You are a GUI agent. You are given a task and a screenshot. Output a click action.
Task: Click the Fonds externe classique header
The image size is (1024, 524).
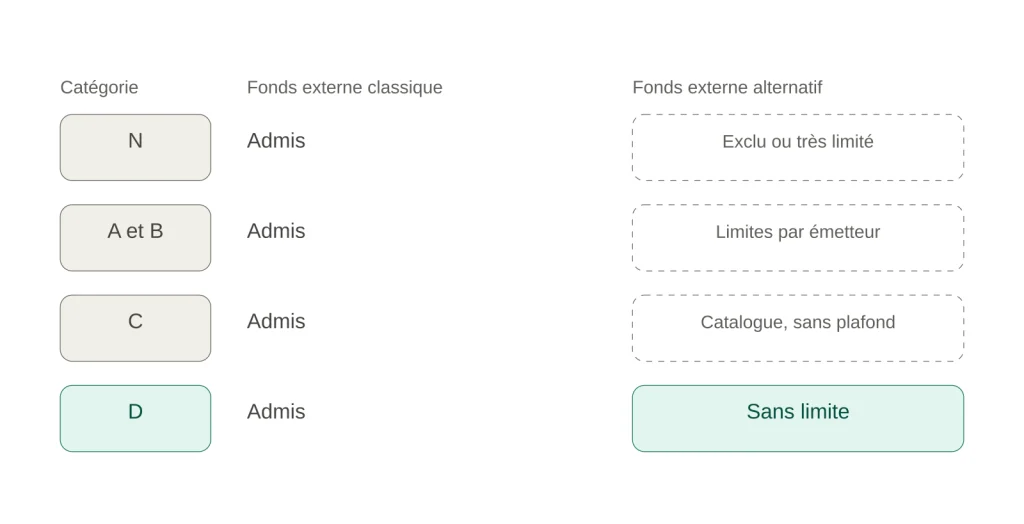345,88
